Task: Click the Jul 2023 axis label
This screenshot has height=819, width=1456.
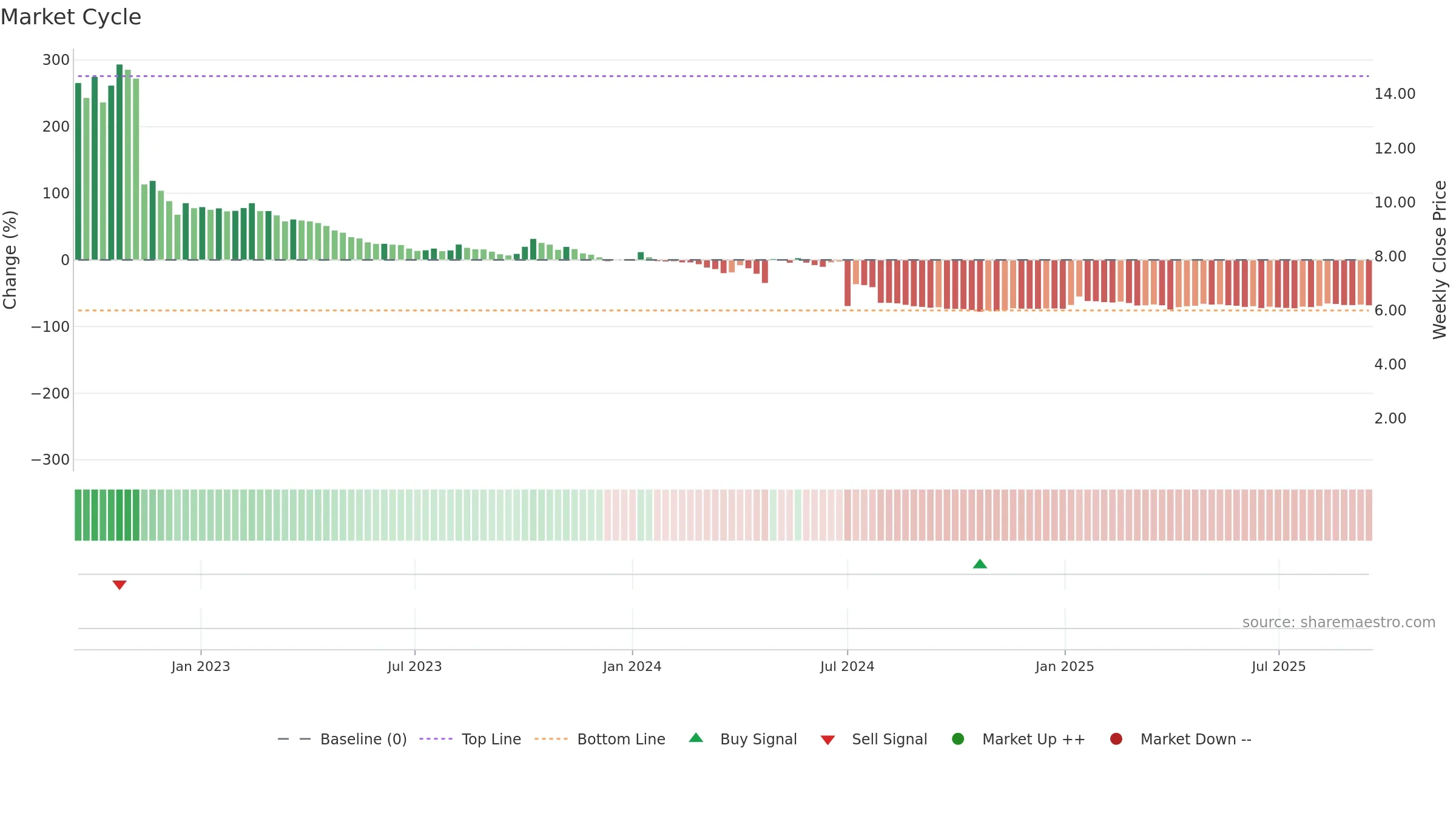Action: (x=415, y=666)
